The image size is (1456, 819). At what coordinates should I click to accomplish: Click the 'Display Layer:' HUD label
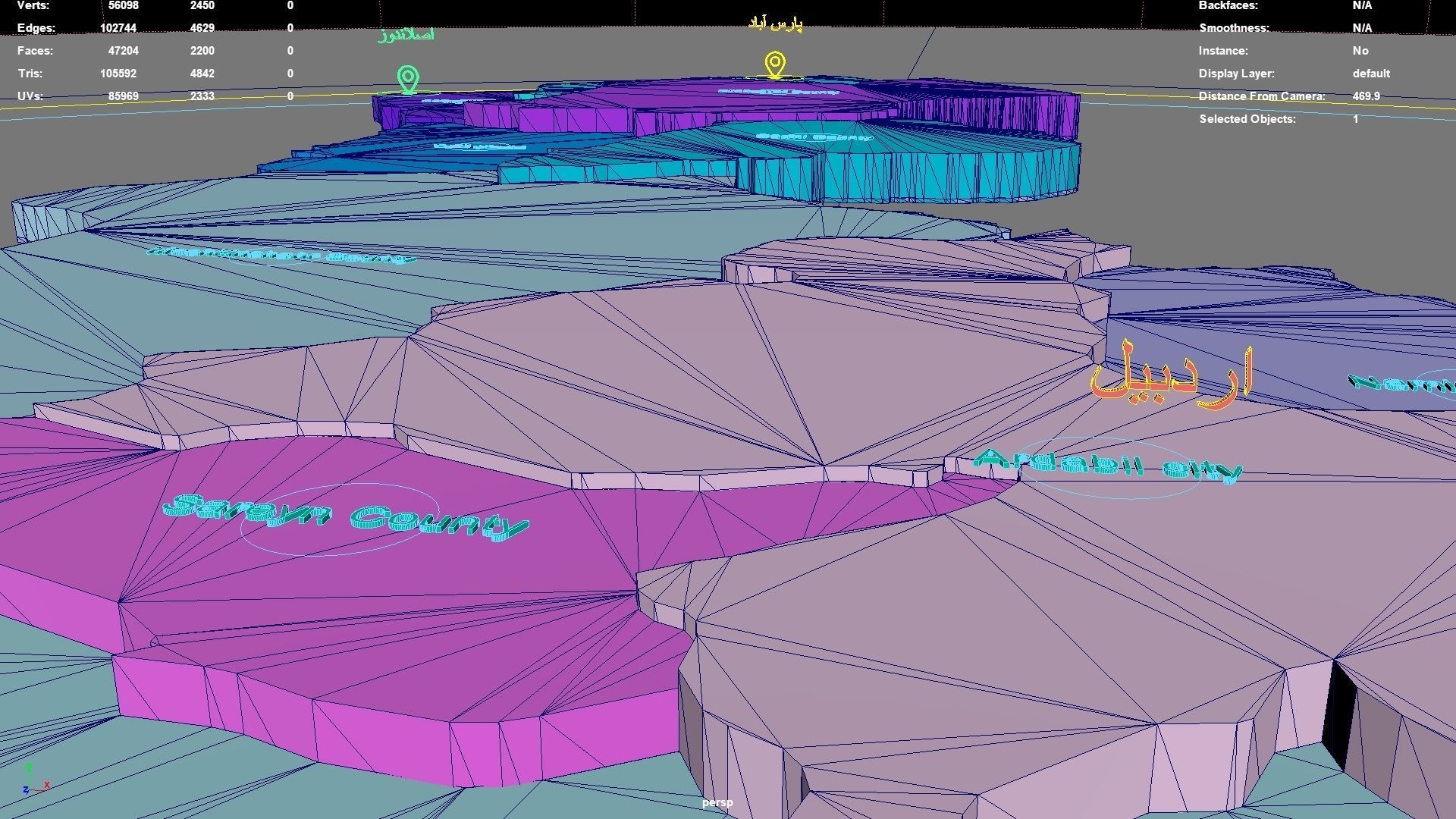(x=1236, y=74)
